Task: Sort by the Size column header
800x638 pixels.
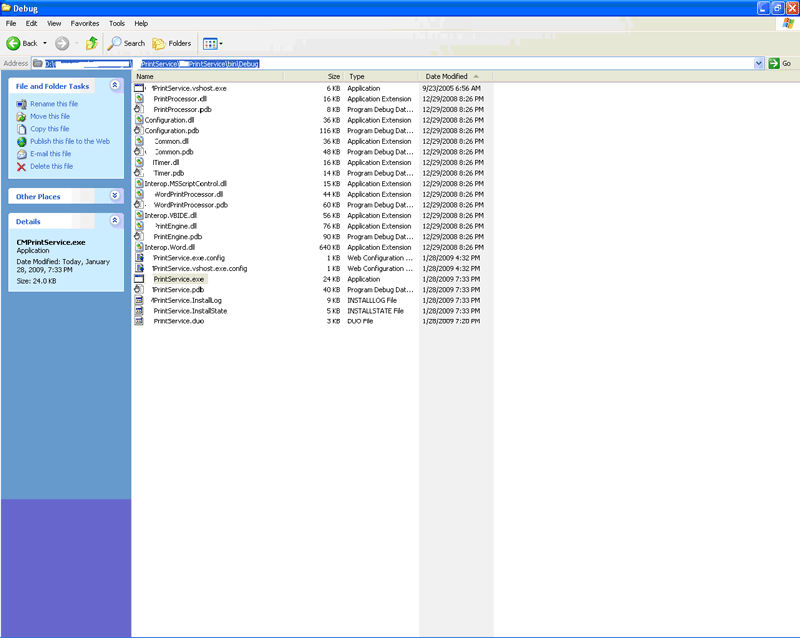Action: [313, 77]
